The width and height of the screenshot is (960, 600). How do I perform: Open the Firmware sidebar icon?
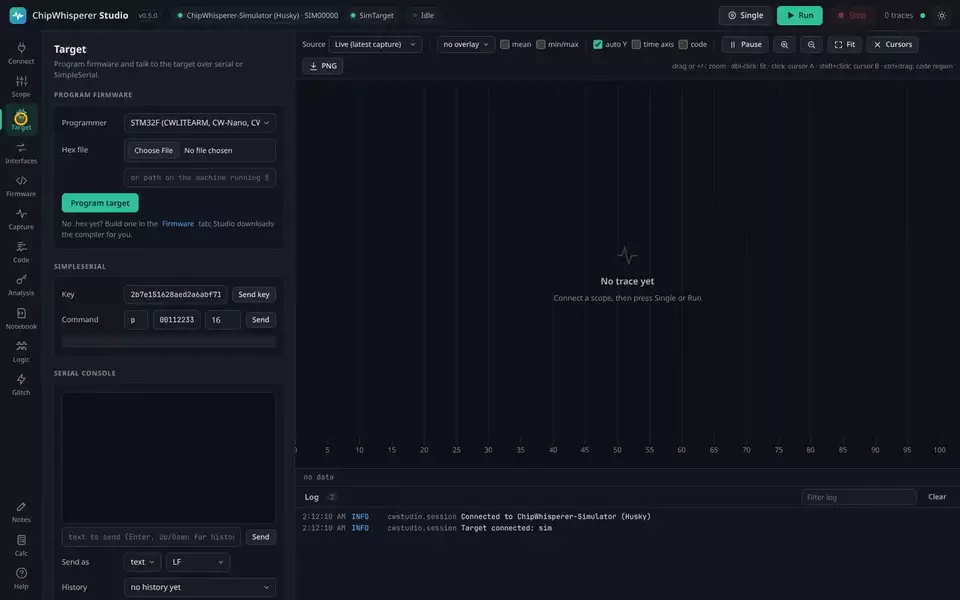pyautogui.click(x=21, y=186)
